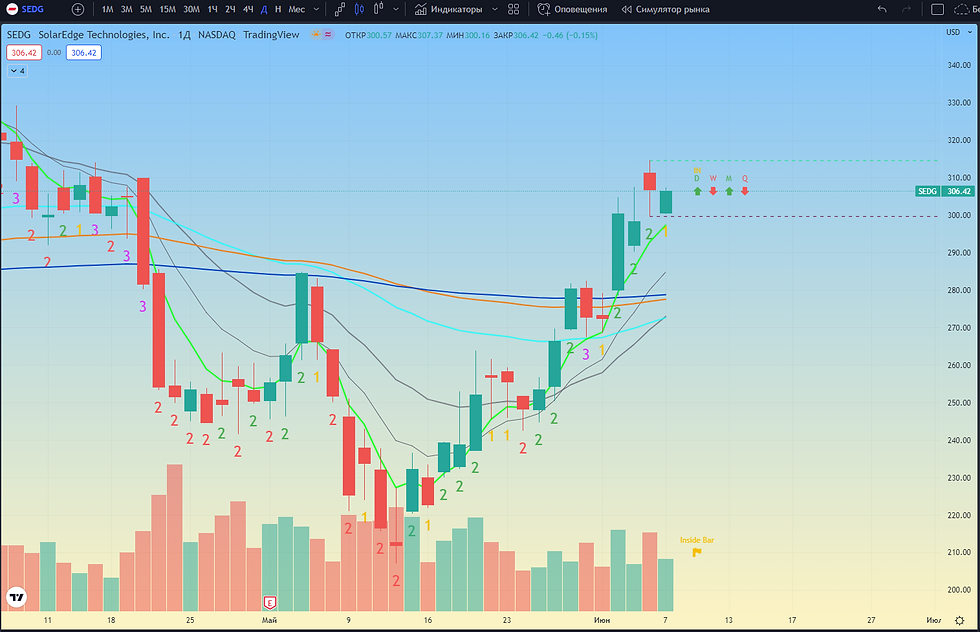Select the 4Ч timeframe

tap(248, 9)
